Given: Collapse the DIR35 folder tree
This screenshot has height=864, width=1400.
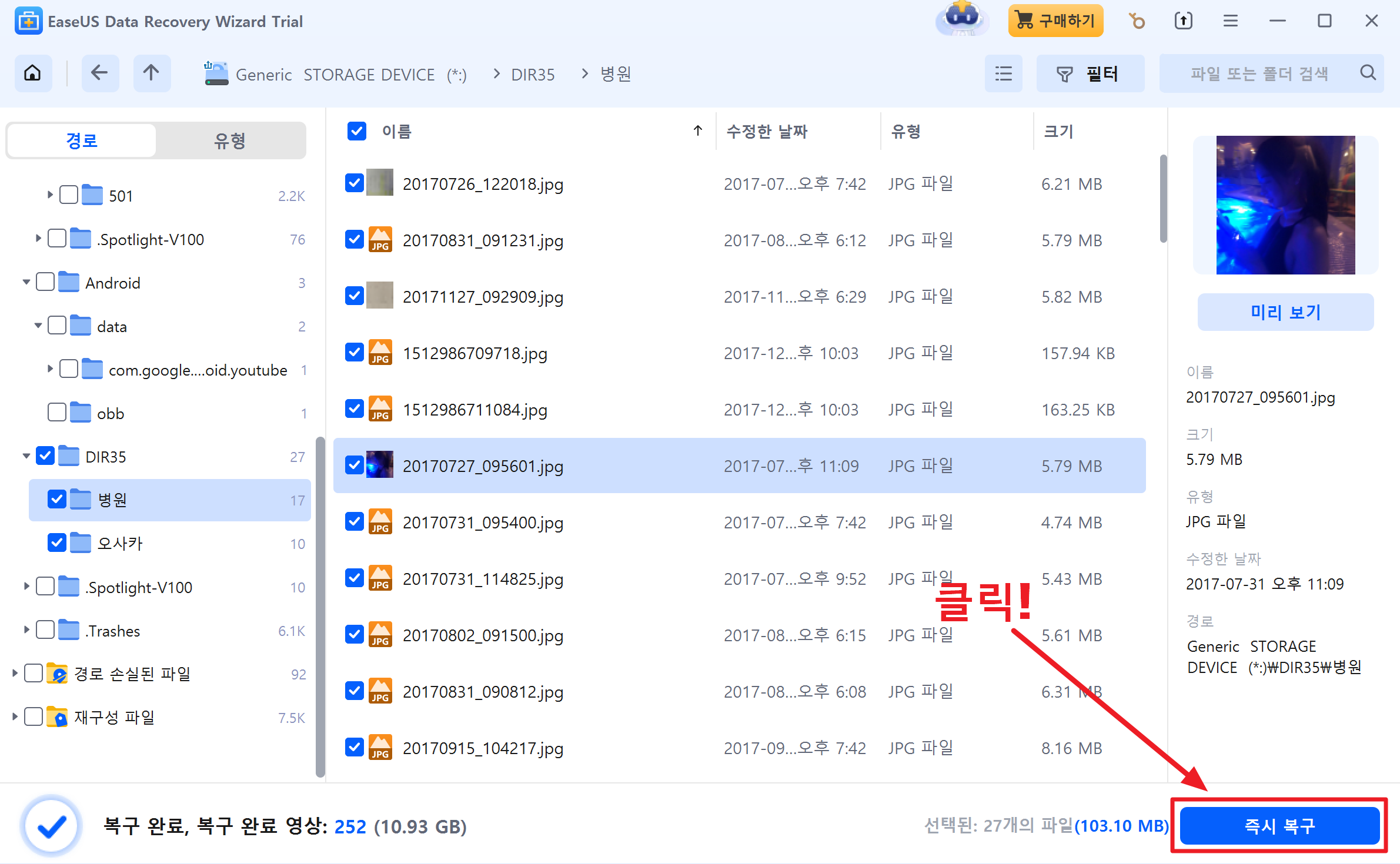Looking at the screenshot, I should pos(26,456).
